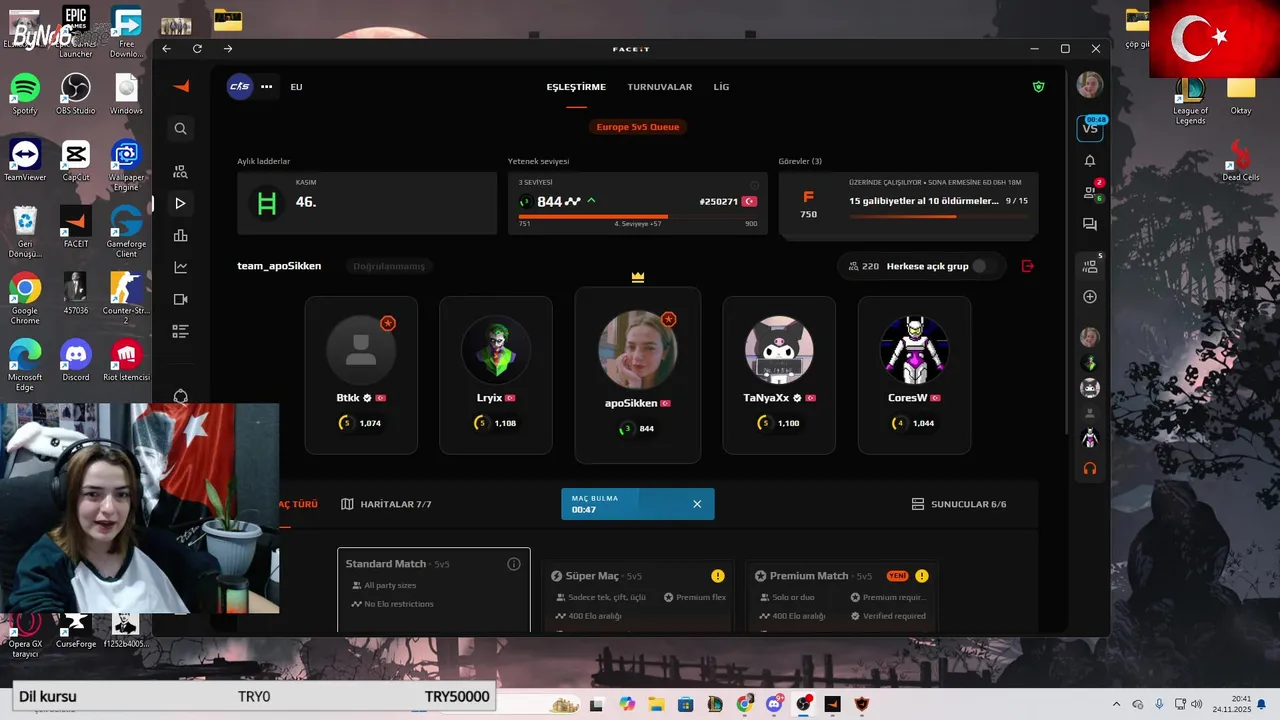Viewport: 1280px width, 720px height.
Task: Open the VS match timer widget
Action: point(1090,128)
